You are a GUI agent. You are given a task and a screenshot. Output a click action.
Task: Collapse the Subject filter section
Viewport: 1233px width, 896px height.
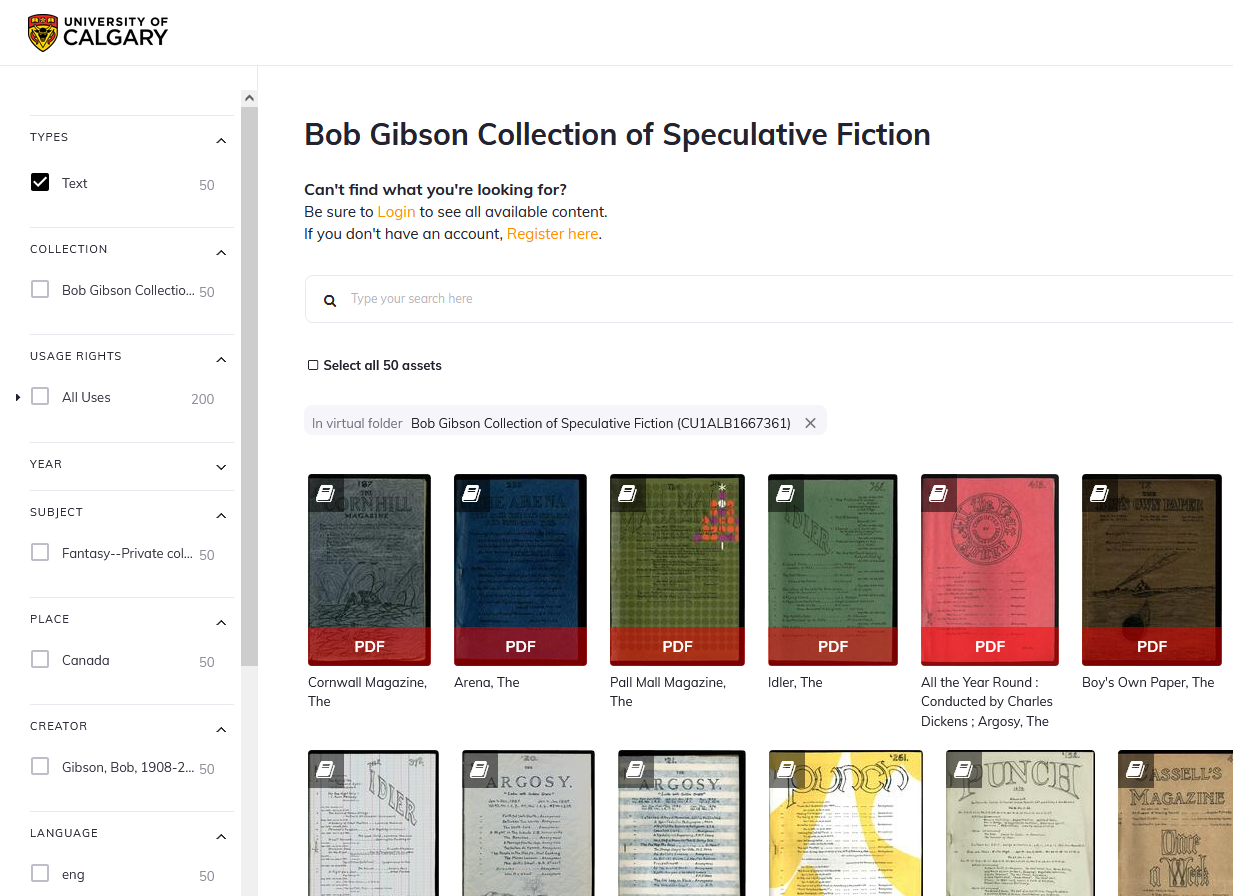221,515
